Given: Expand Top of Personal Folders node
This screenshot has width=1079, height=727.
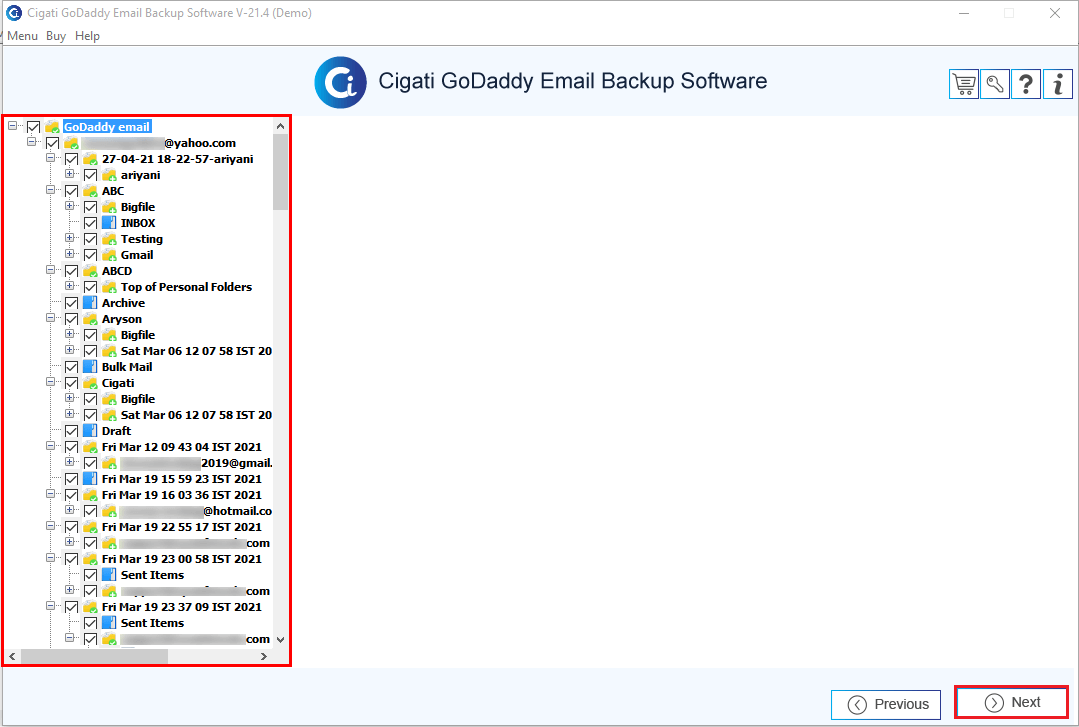Looking at the screenshot, I should 70,286.
